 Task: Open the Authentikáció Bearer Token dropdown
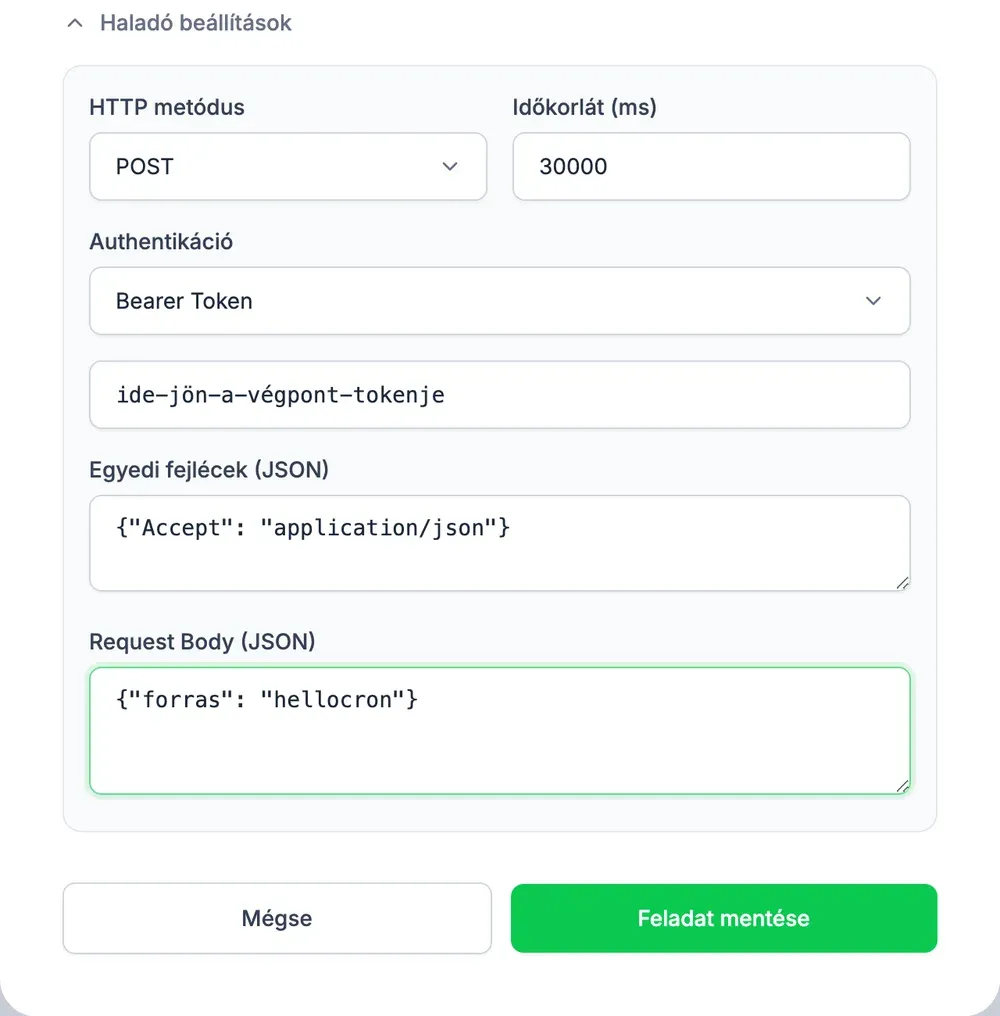point(500,301)
